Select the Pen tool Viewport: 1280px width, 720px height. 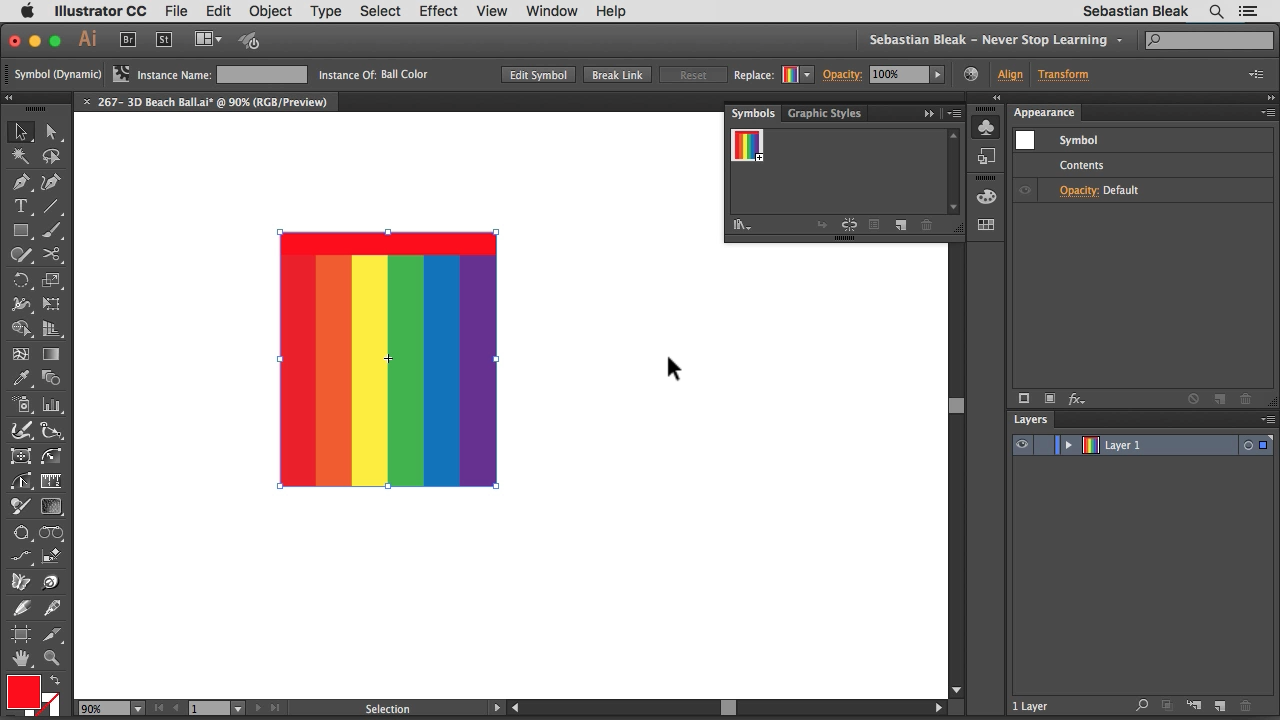coord(21,182)
